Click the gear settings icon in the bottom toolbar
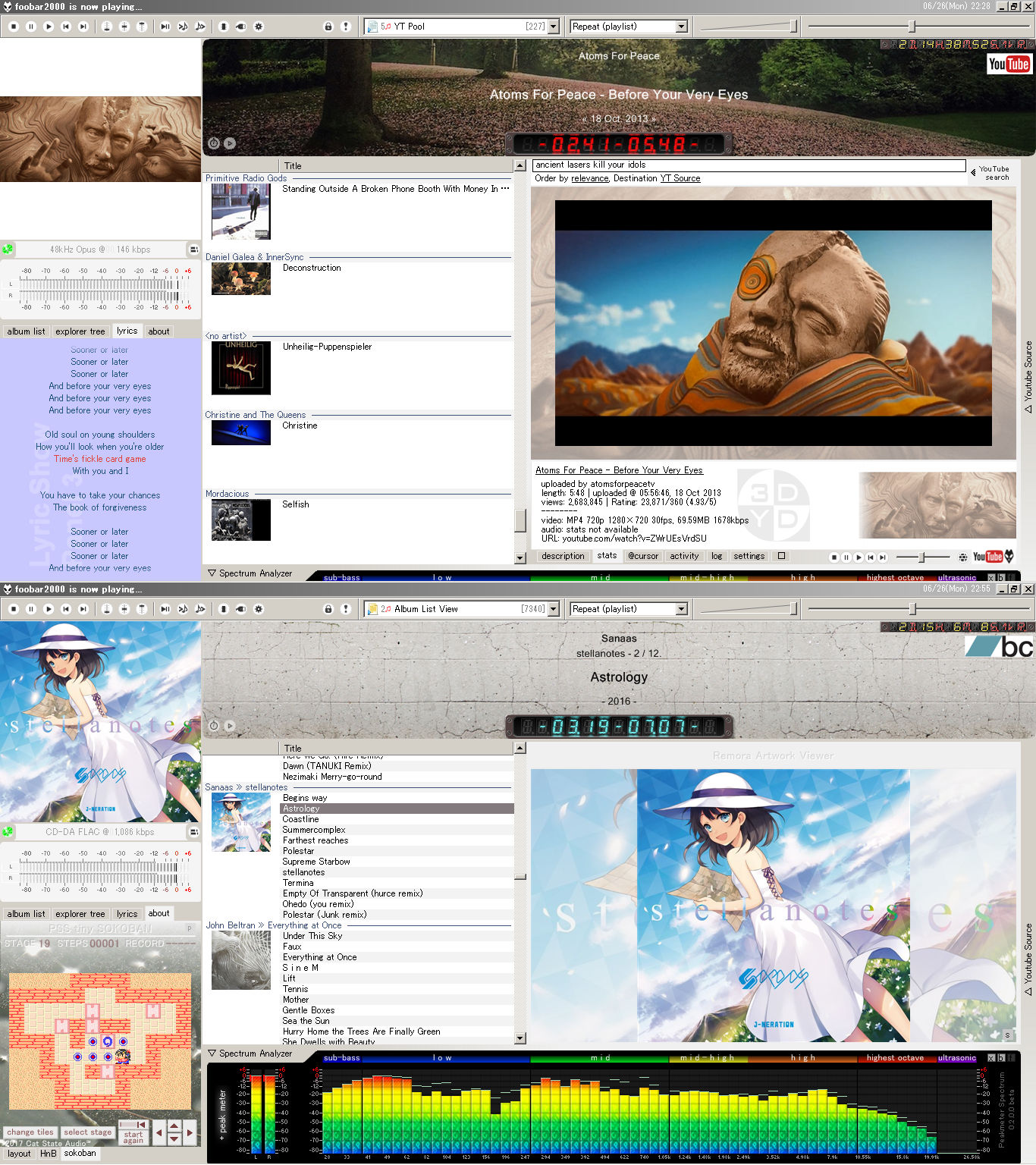This screenshot has width=1036, height=1165. [x=259, y=609]
